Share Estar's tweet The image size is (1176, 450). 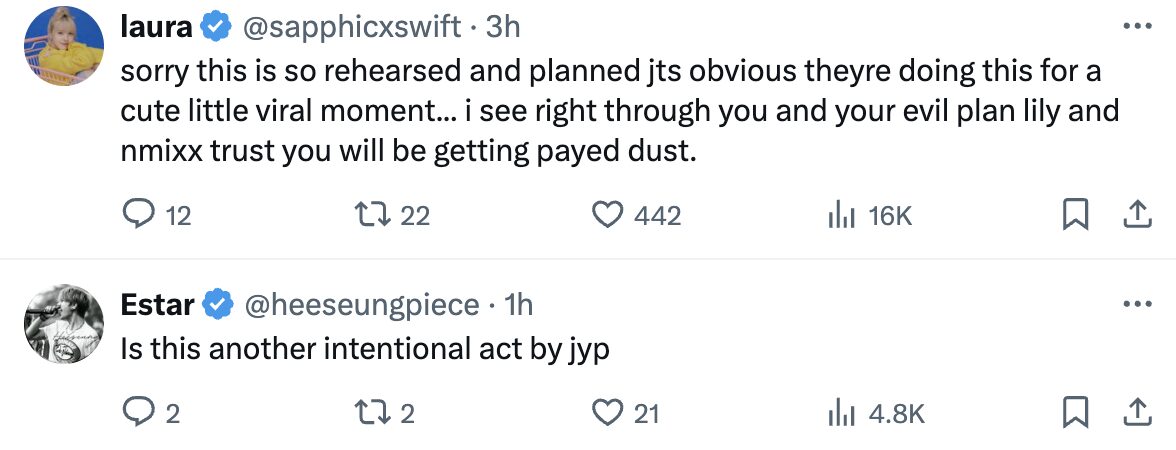click(1136, 411)
